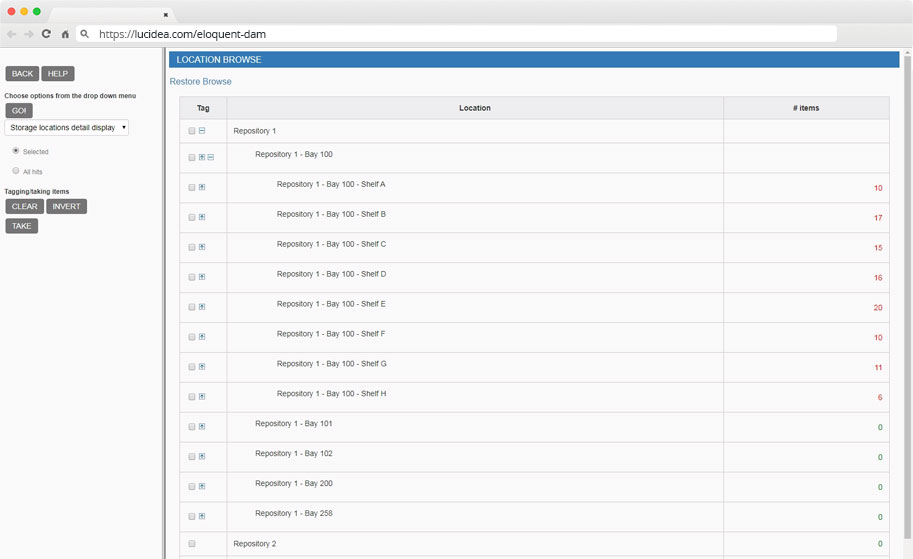Screen dimensions: 913x559
Task: Expand Bay 100 - Shelf H
Action: tap(202, 397)
